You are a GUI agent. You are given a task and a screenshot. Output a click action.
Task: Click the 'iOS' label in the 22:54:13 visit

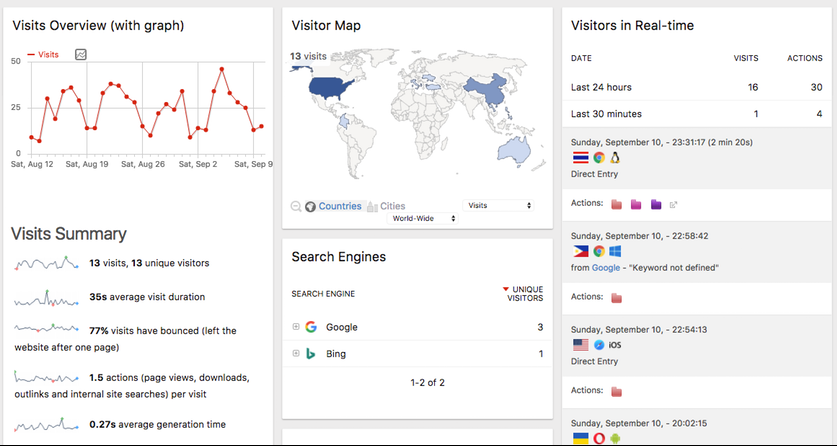[x=615, y=345]
